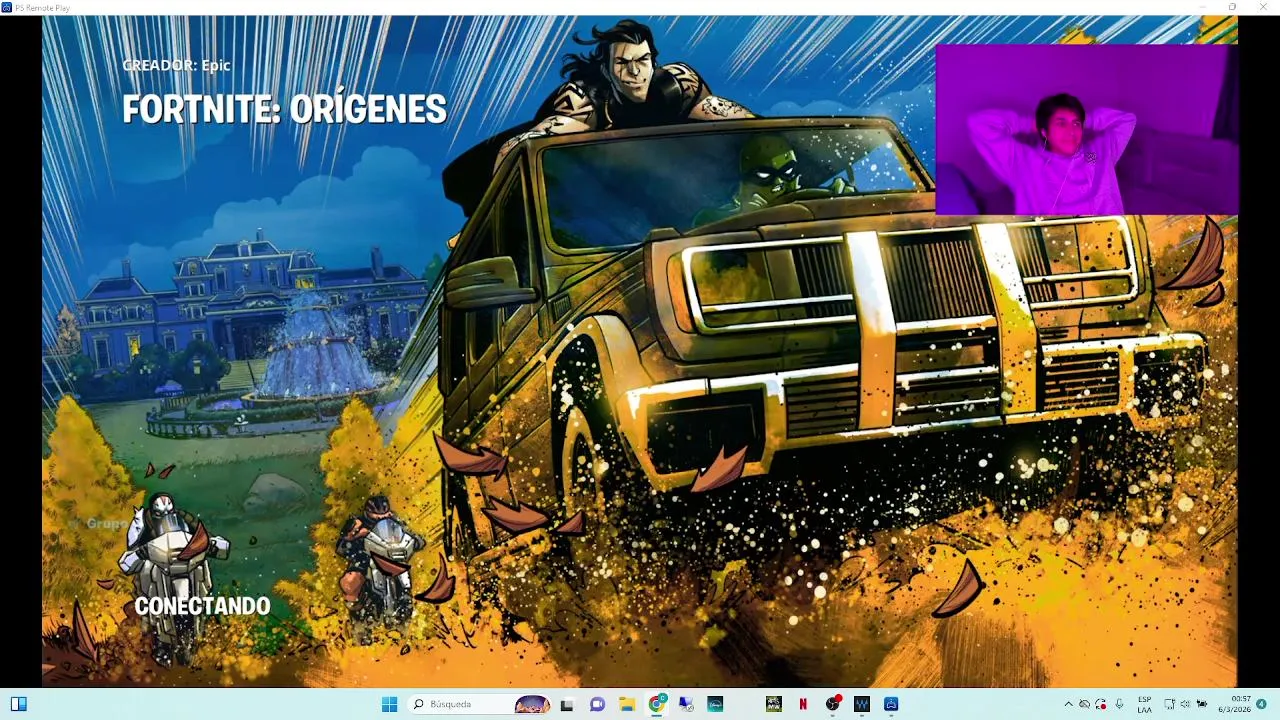Launch Netflix from the taskbar

[x=803, y=704]
